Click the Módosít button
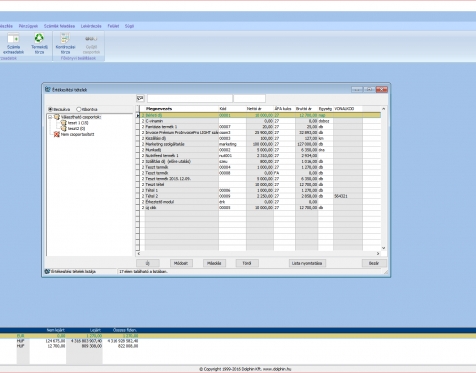476x373 pixels. click(181, 263)
